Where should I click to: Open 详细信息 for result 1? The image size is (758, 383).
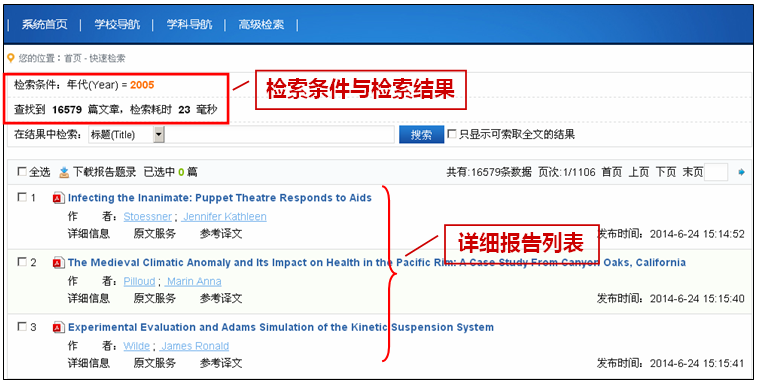88,234
